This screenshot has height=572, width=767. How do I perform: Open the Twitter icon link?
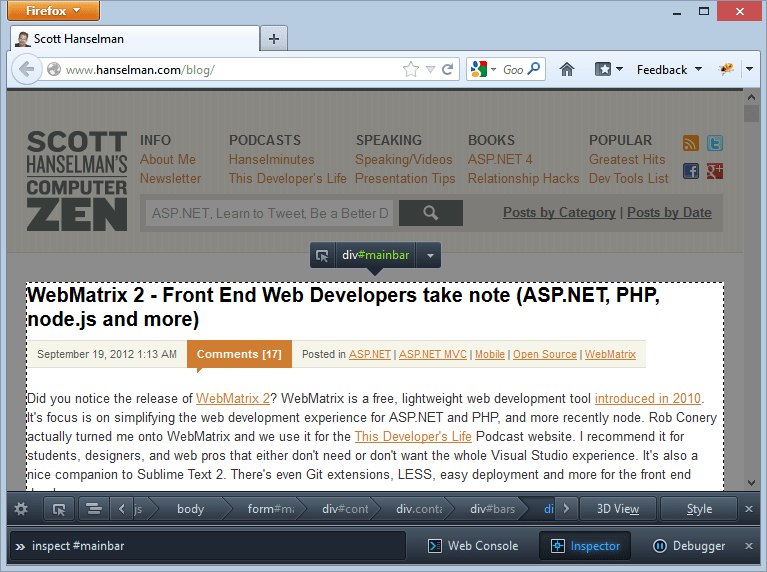click(715, 143)
